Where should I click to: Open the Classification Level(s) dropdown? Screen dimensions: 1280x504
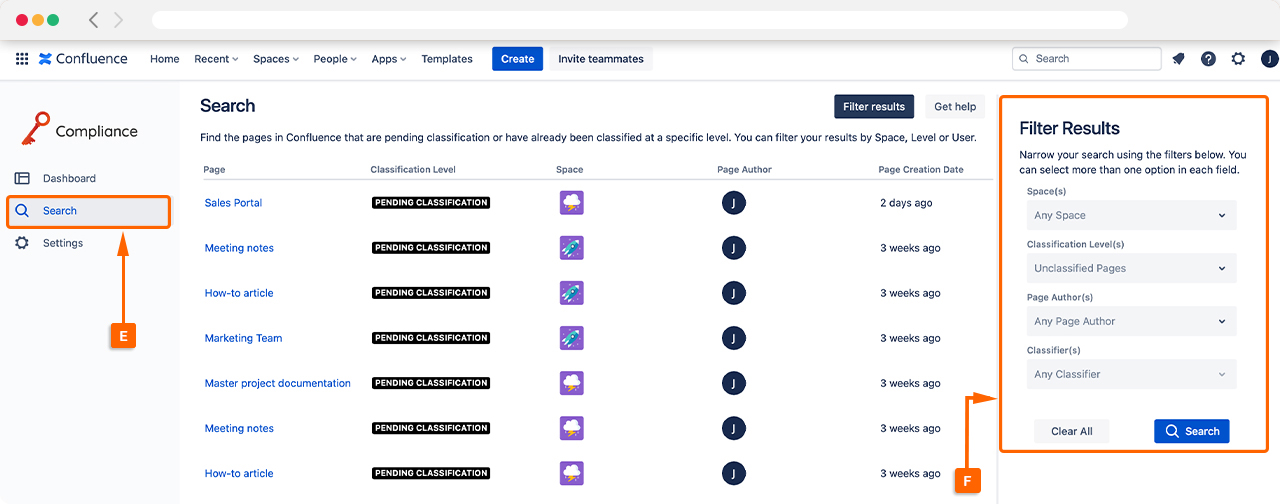click(x=1131, y=268)
